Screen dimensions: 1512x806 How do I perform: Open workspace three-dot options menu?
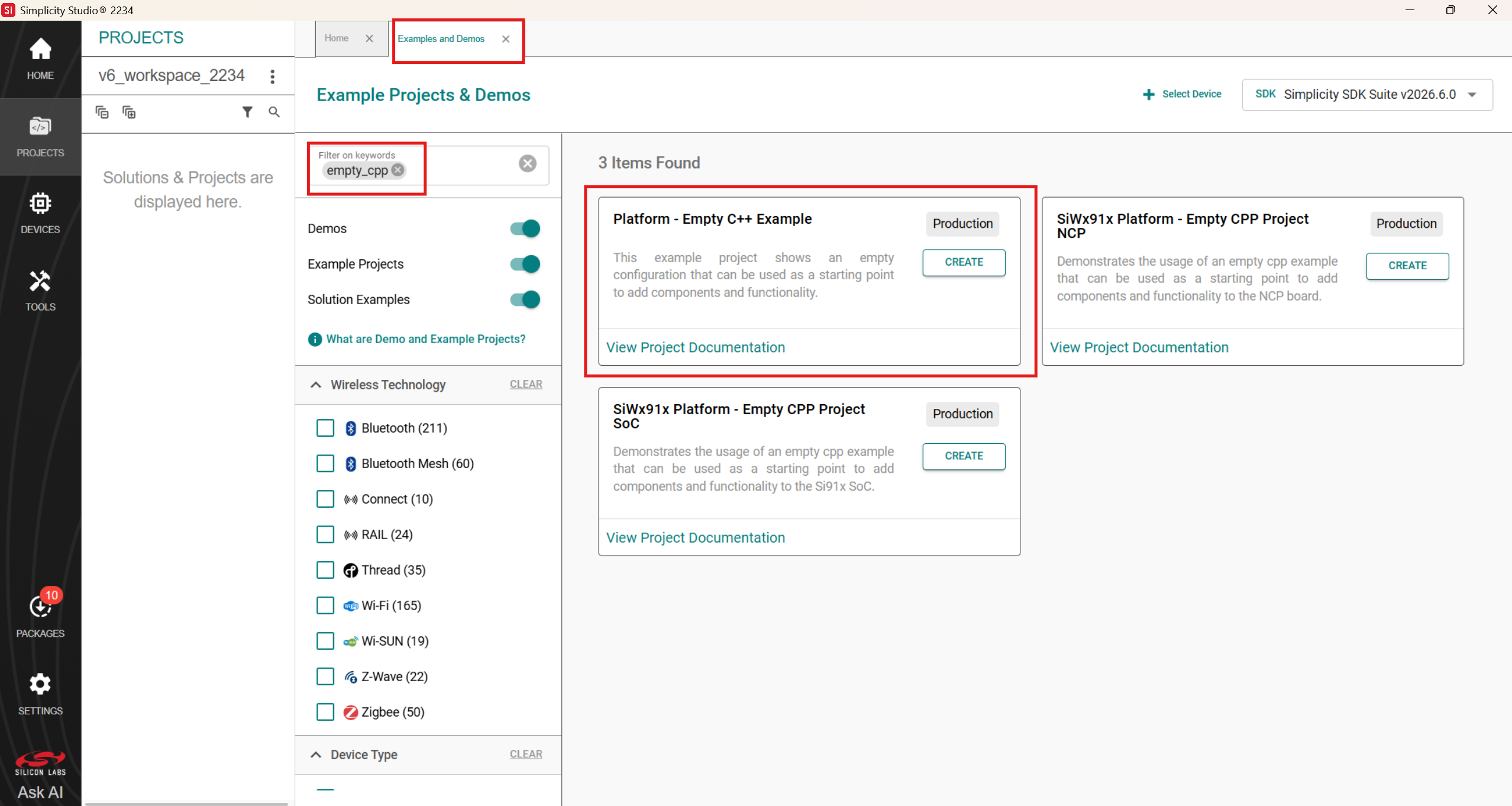[x=272, y=76]
